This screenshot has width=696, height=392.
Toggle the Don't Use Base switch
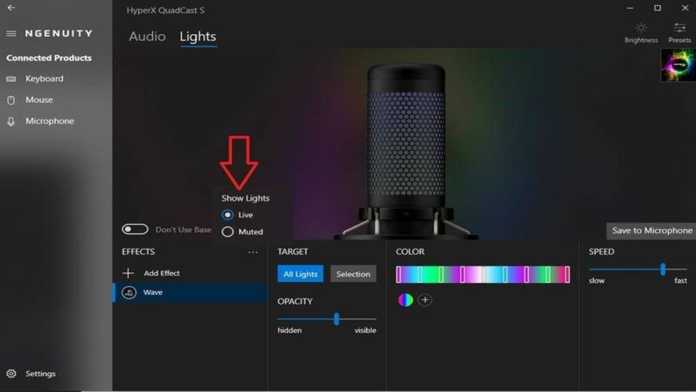pos(135,229)
